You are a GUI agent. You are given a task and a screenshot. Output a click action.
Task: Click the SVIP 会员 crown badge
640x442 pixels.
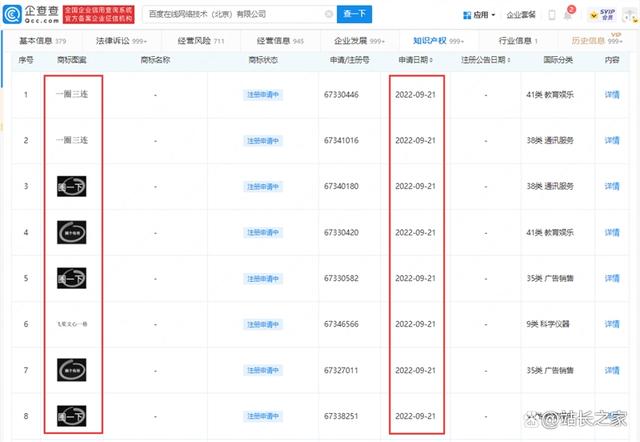[602, 15]
